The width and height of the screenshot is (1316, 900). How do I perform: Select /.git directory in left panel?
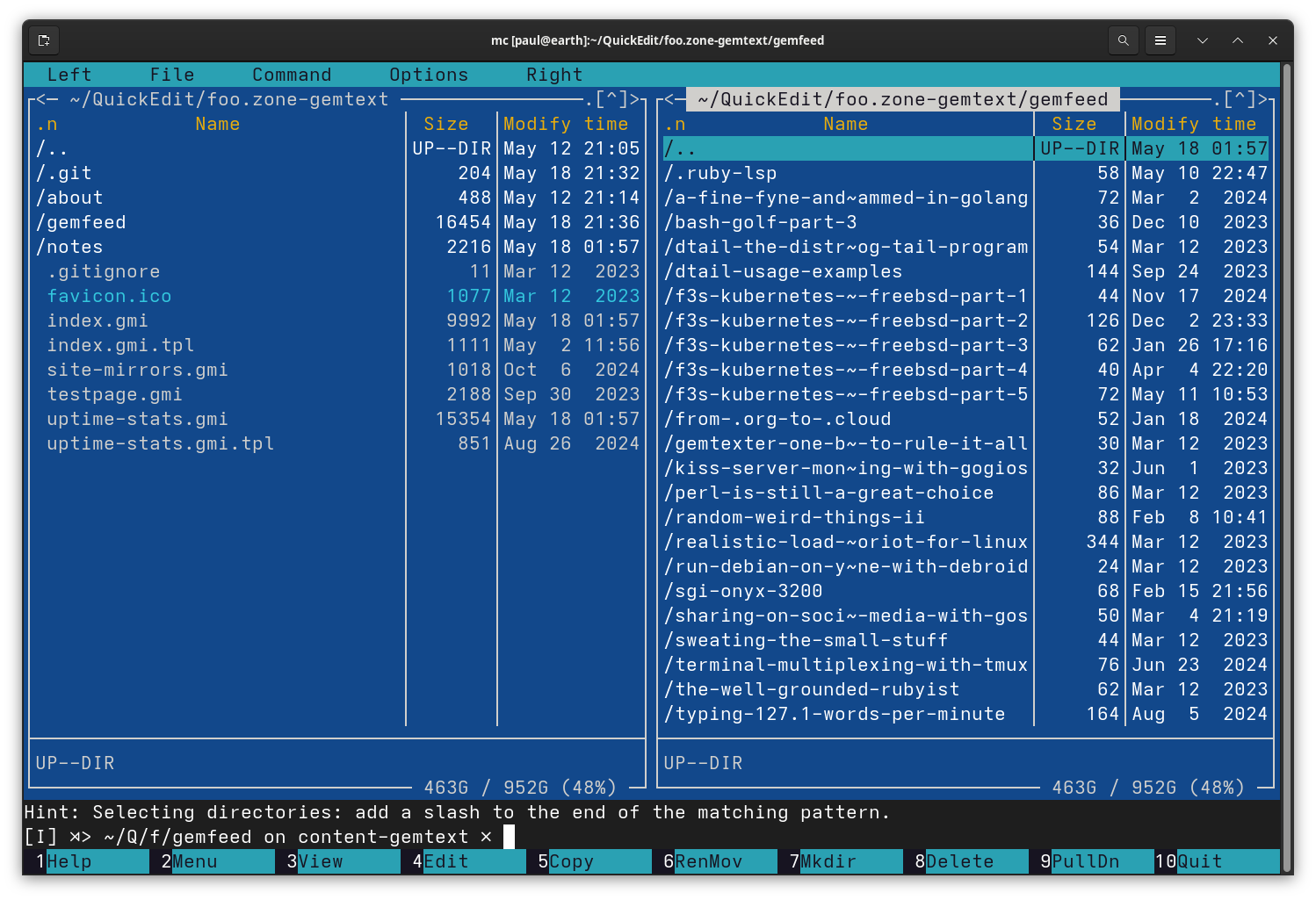(x=338, y=173)
